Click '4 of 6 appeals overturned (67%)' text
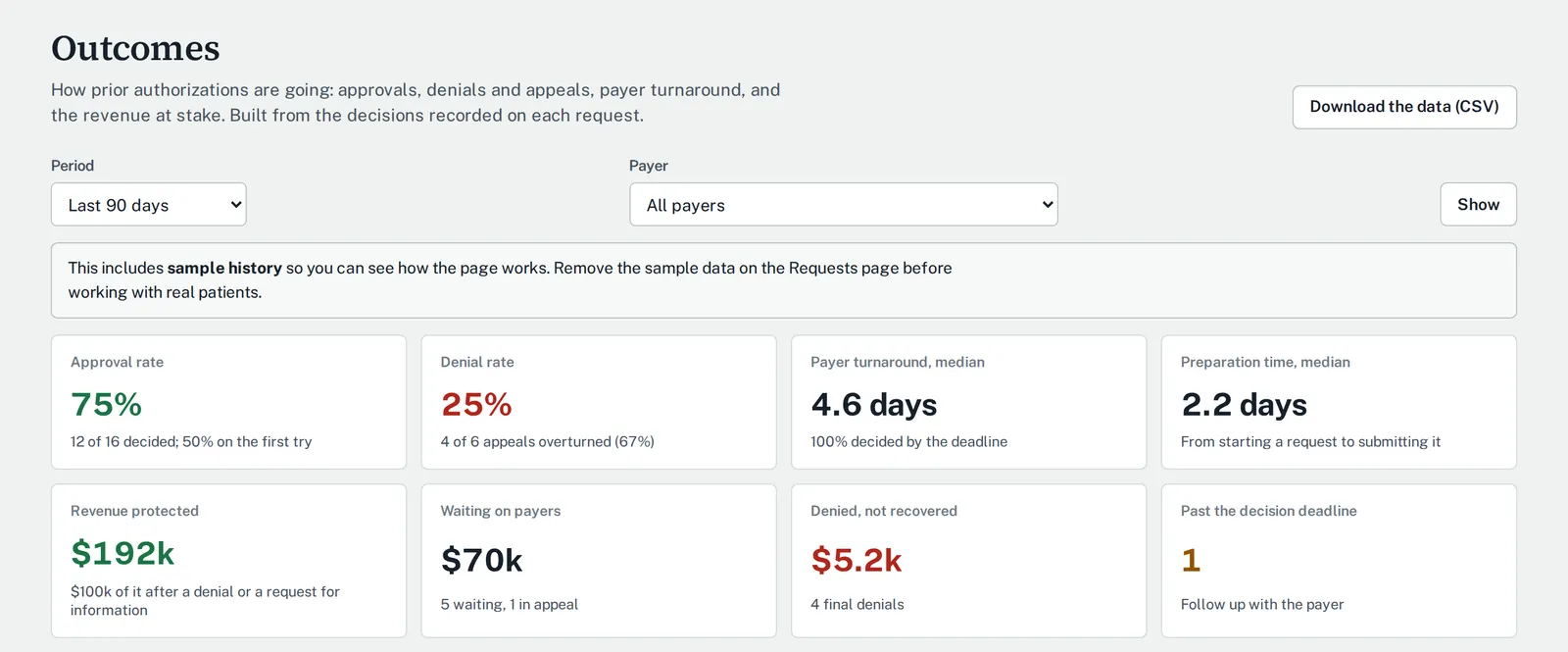Screen dimensions: 1568x652 547,441
